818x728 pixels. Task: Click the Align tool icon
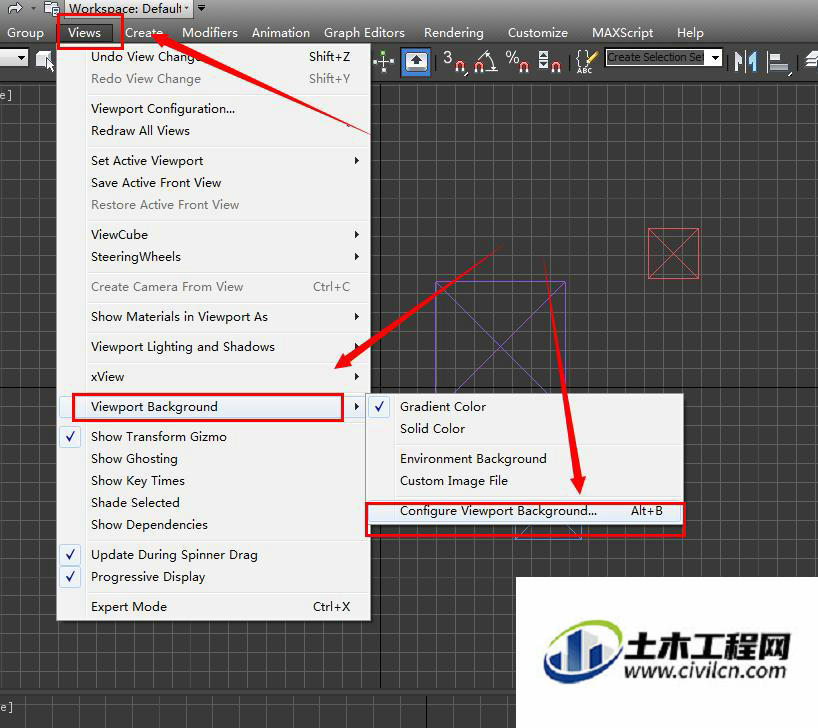(x=779, y=63)
